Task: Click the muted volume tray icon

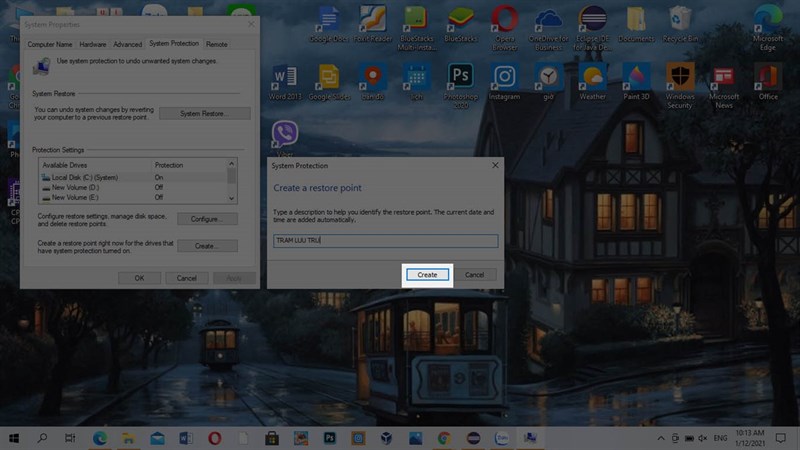Action: tap(703, 438)
